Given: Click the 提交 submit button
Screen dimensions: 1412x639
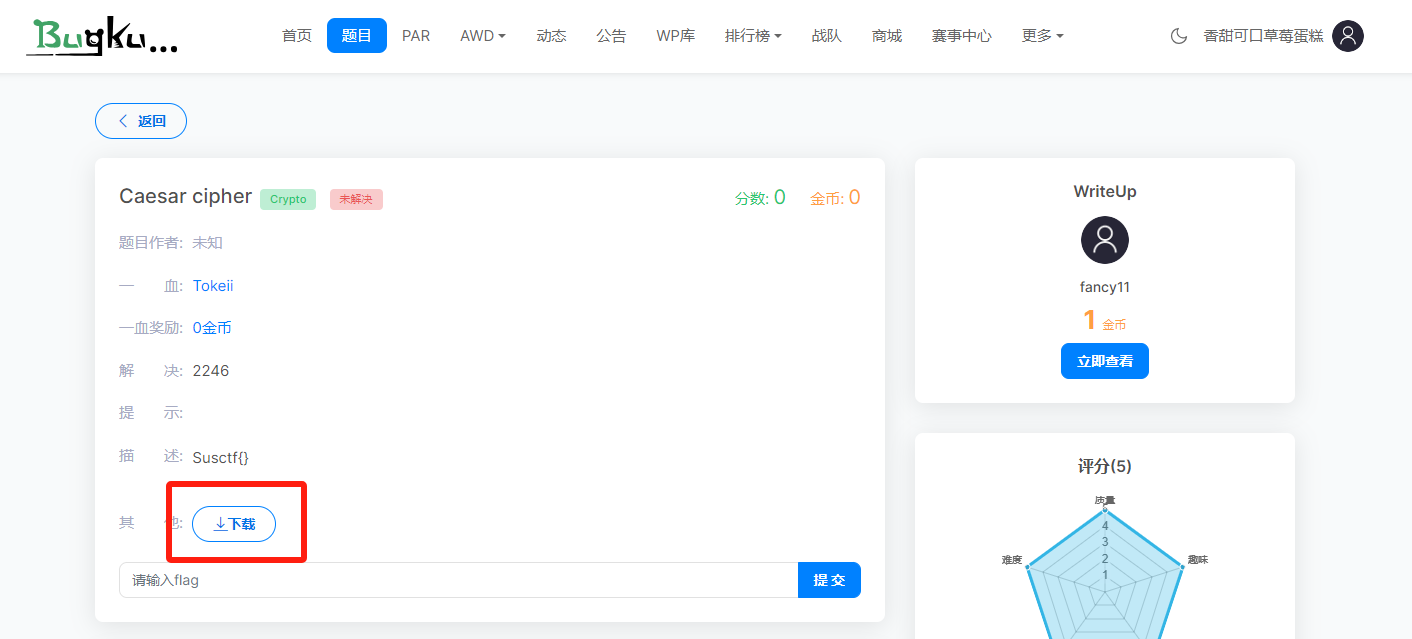Looking at the screenshot, I should click(x=829, y=579).
